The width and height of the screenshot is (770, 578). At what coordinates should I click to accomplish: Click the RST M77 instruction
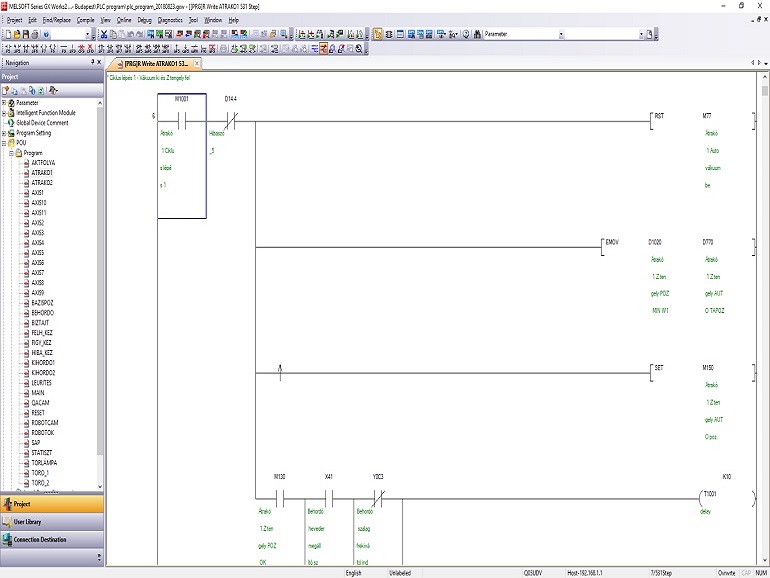point(701,120)
